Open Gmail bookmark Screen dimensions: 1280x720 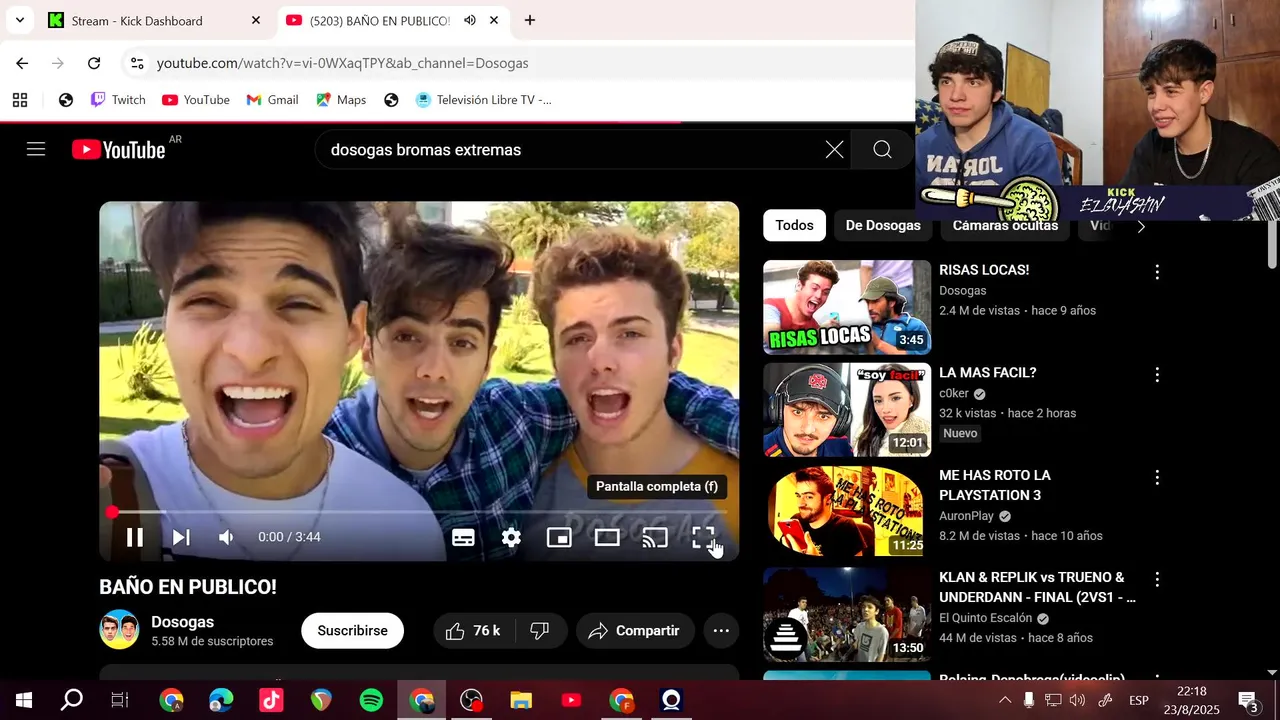[x=272, y=100]
